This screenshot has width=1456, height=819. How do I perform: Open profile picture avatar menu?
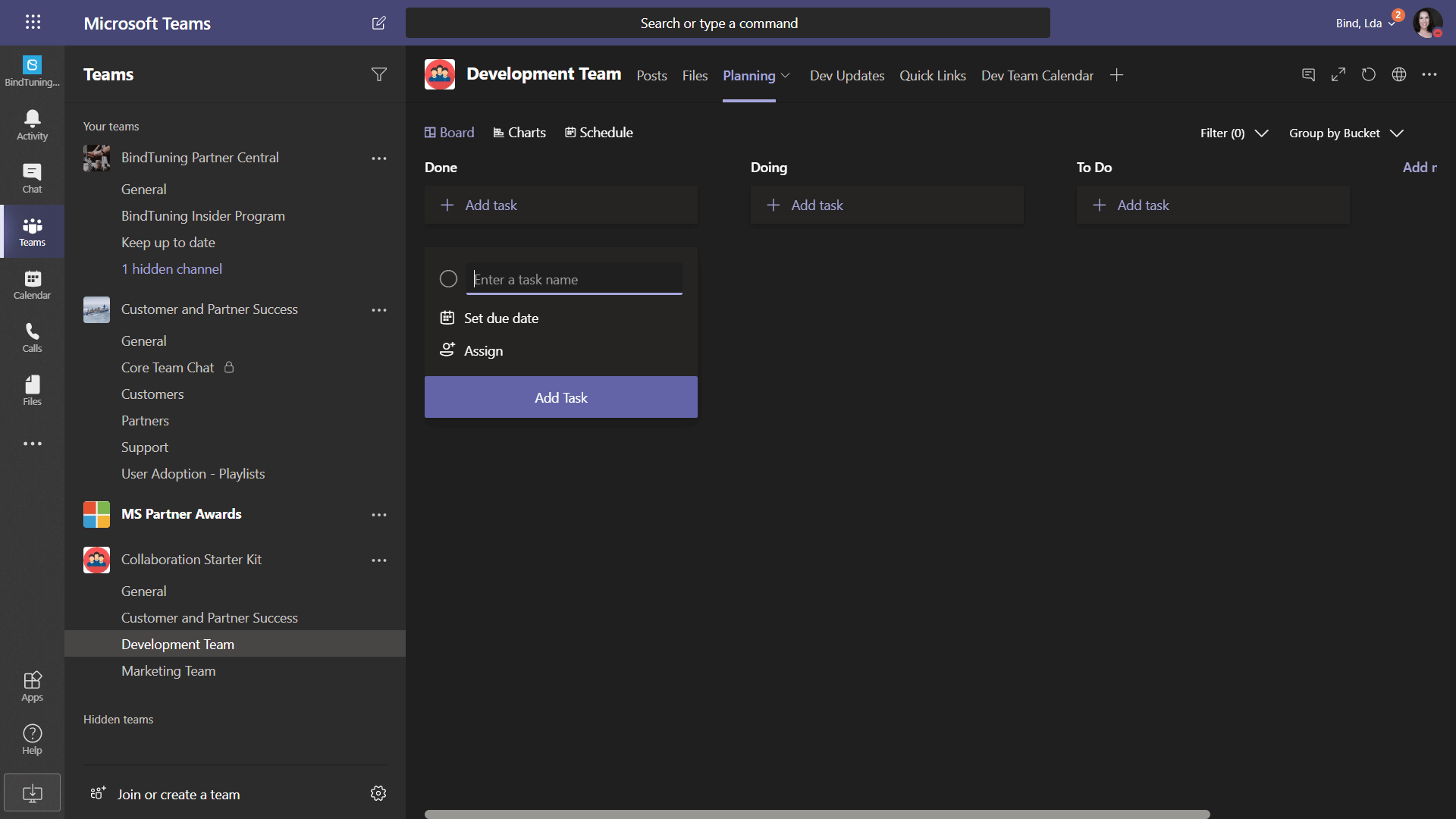1427,23
